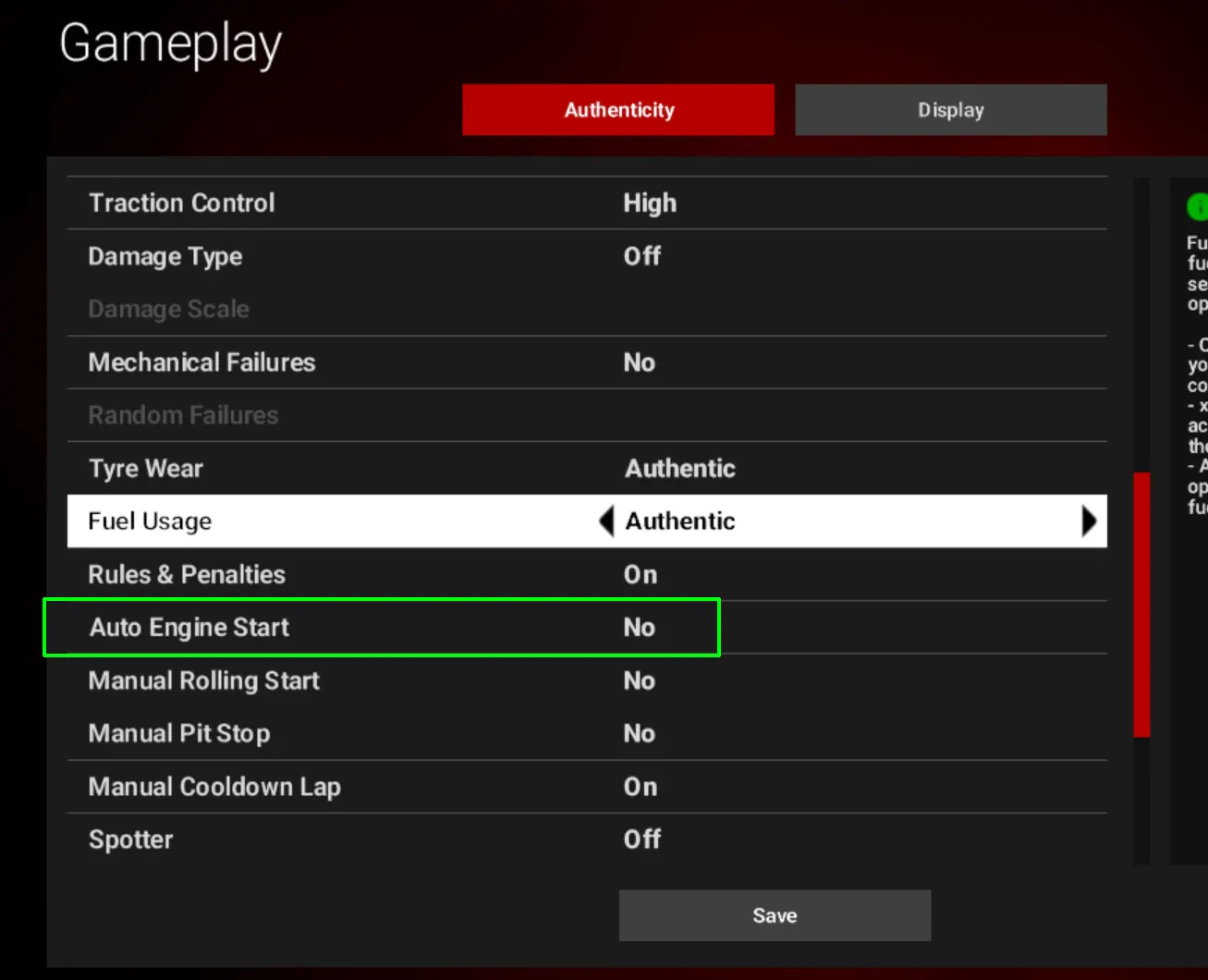The image size is (1208, 980).
Task: Click the No value for Manual Pit Stop
Action: [x=640, y=733]
